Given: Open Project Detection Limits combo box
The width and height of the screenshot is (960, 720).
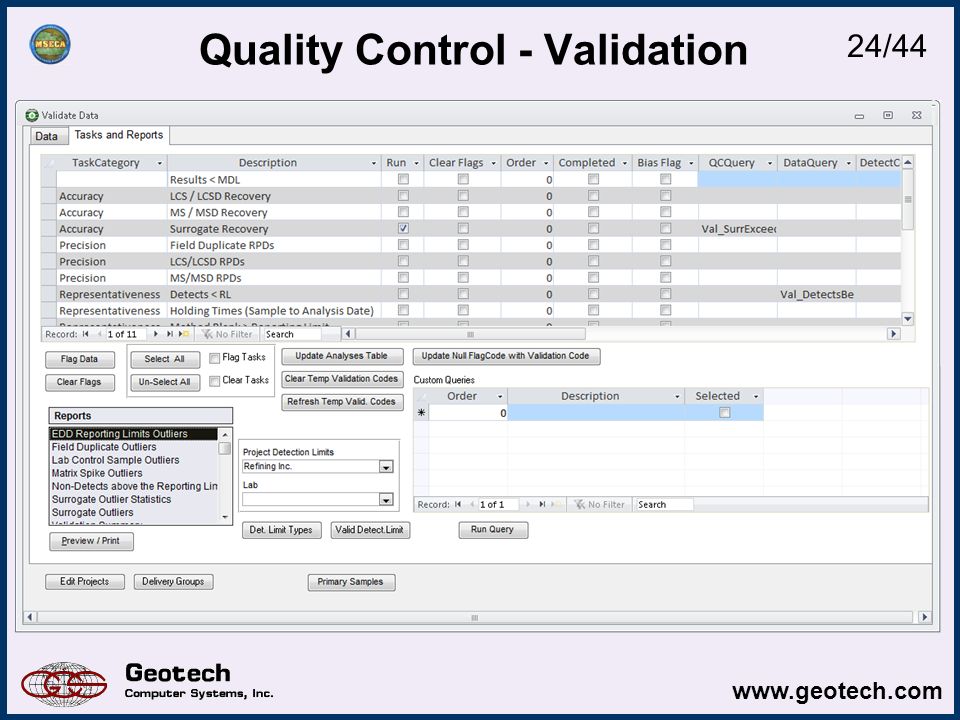Looking at the screenshot, I should [386, 467].
